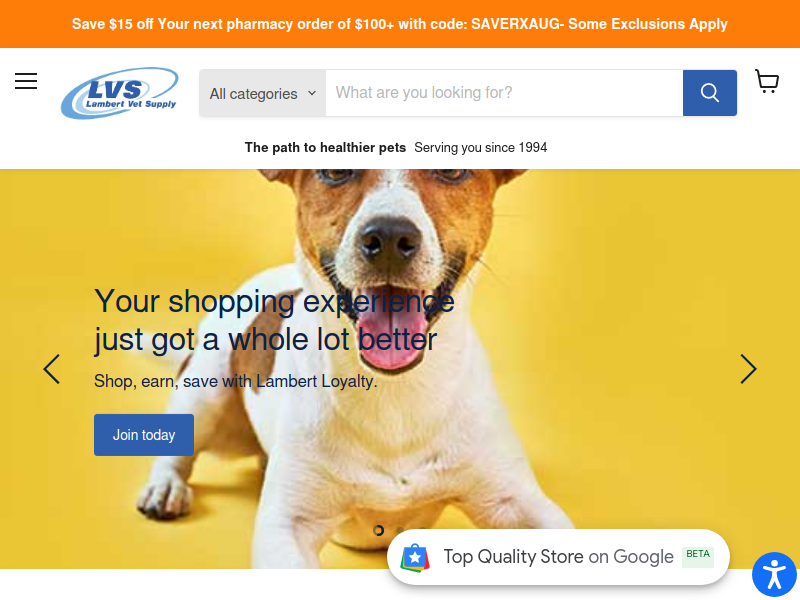800x600 pixels.
Task: Click the magnifying glass search button
Action: pos(710,93)
